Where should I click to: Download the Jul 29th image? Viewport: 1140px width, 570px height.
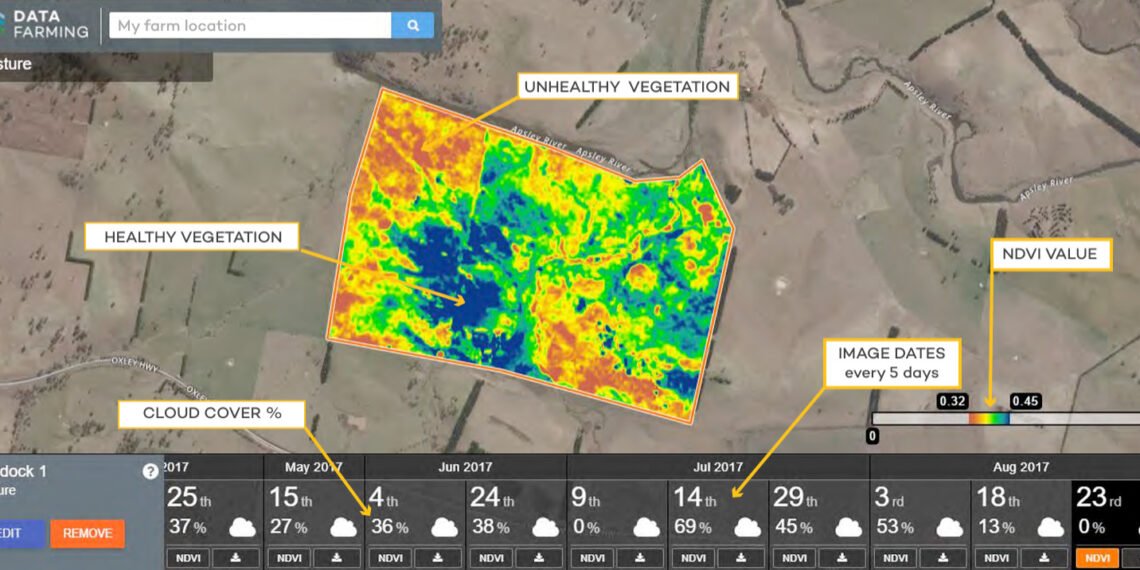843,558
